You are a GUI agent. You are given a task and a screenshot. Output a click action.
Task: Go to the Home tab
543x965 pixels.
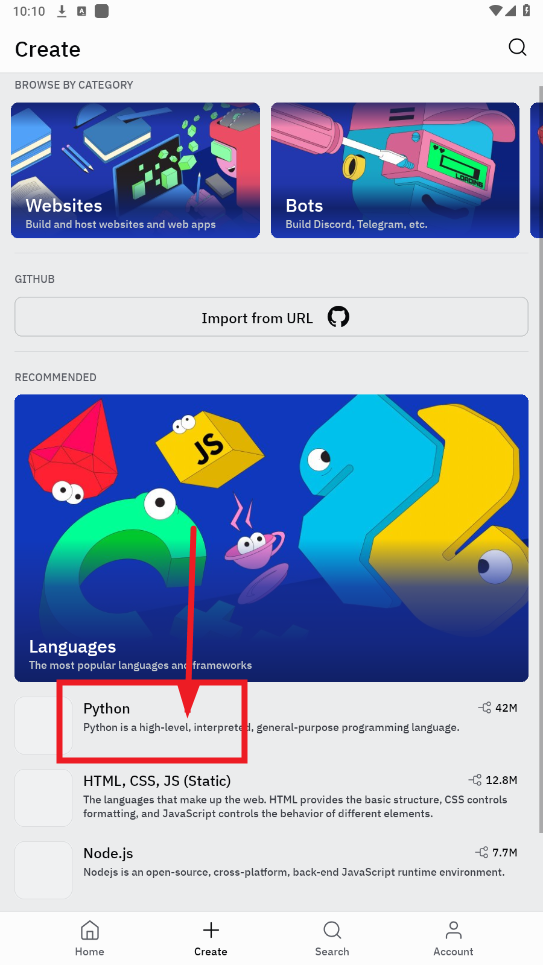pos(89,938)
